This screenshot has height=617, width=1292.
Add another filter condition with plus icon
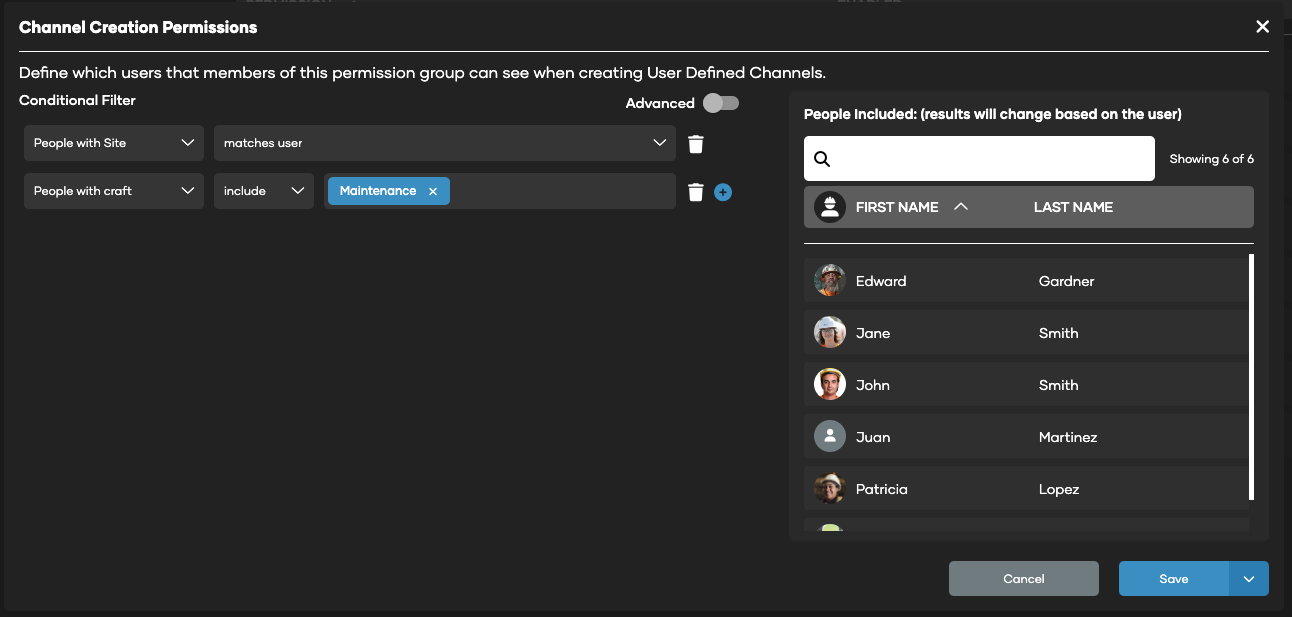tap(723, 192)
